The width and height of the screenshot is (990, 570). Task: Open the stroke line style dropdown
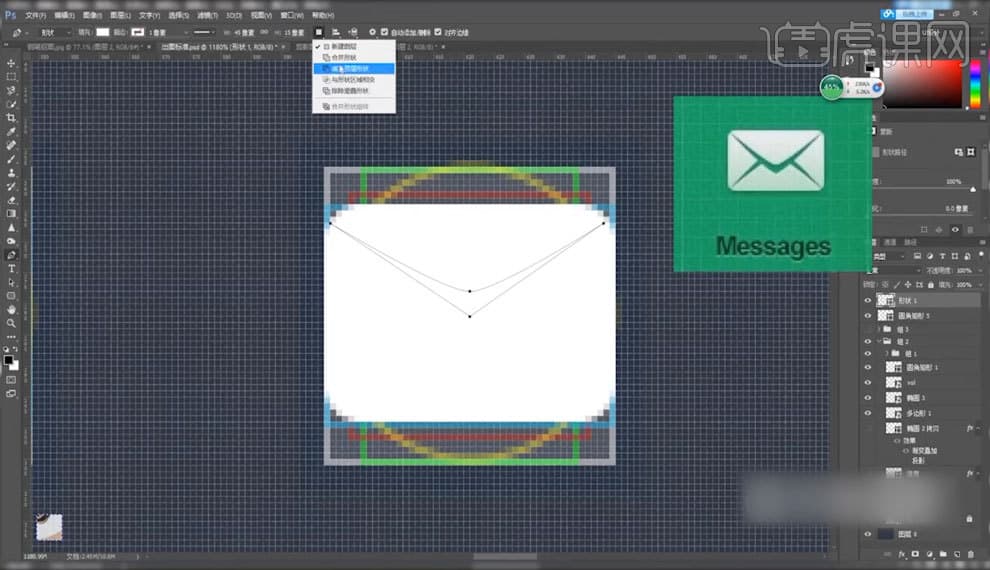[205, 32]
